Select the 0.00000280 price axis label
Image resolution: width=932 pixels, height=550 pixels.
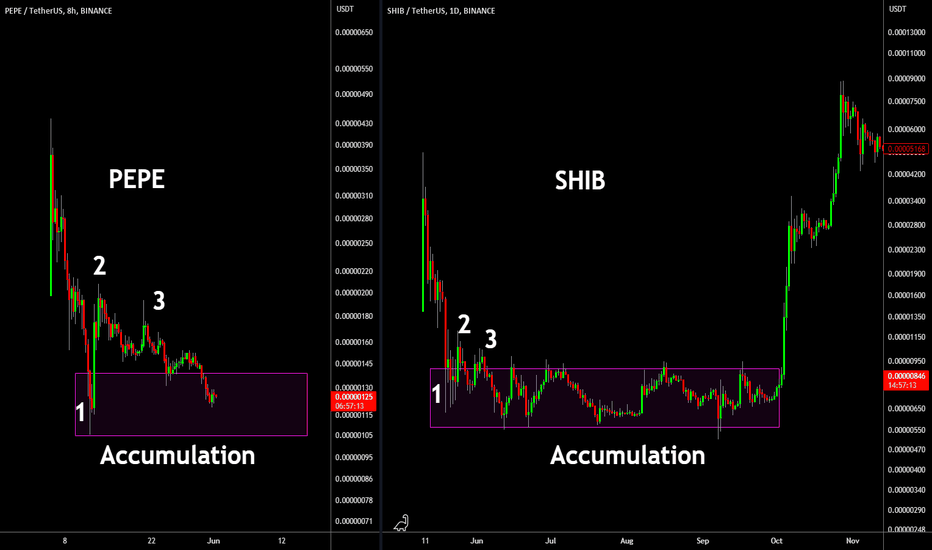tap(354, 219)
